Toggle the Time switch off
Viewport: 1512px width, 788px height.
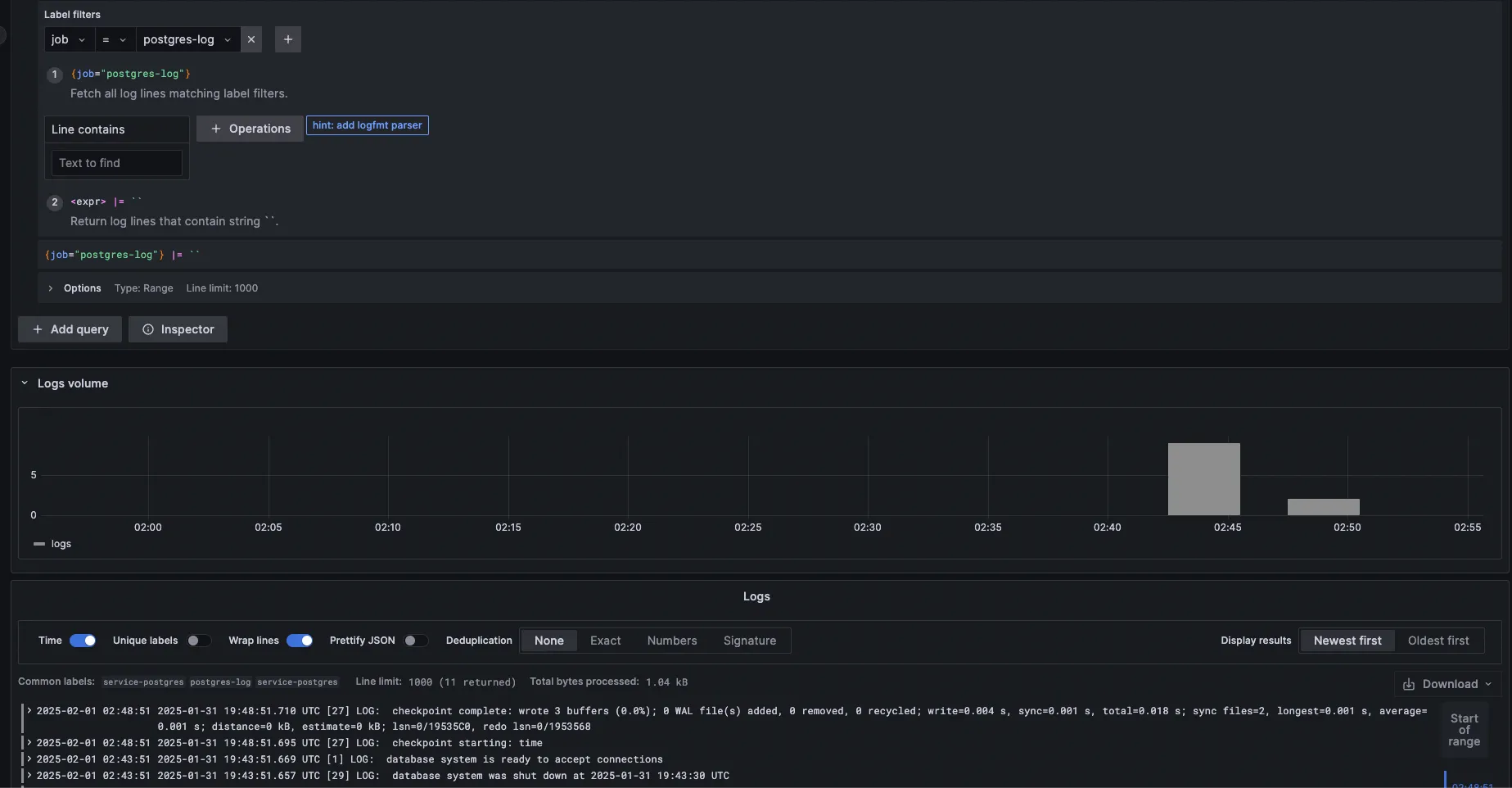click(x=83, y=641)
